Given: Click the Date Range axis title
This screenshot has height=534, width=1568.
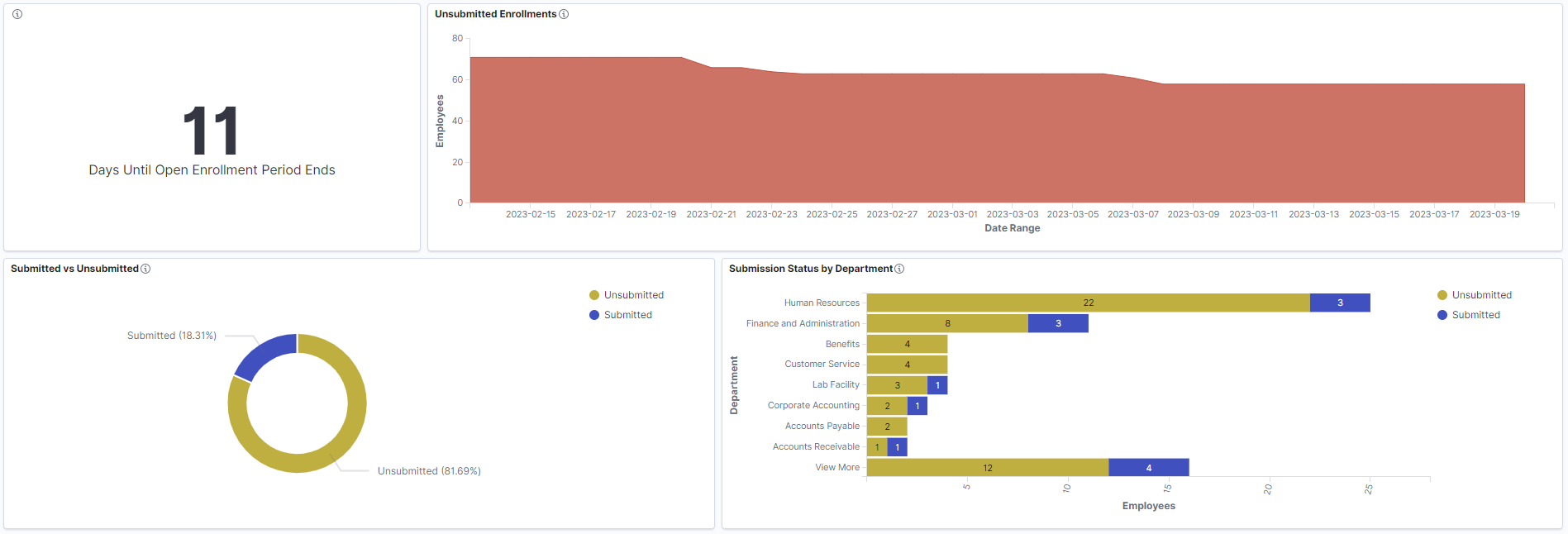Looking at the screenshot, I should 1013,228.
